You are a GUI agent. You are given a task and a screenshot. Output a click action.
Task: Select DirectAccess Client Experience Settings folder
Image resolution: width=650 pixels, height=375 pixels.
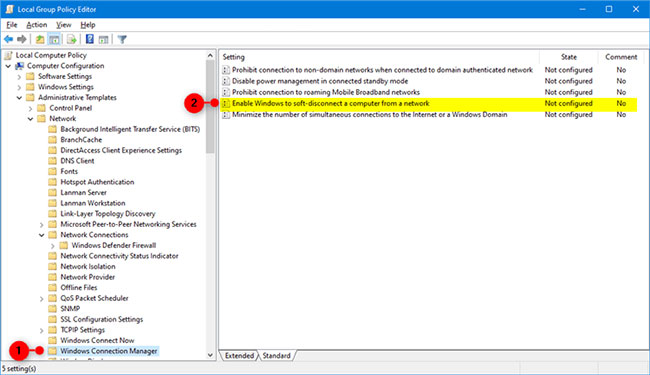(x=121, y=150)
